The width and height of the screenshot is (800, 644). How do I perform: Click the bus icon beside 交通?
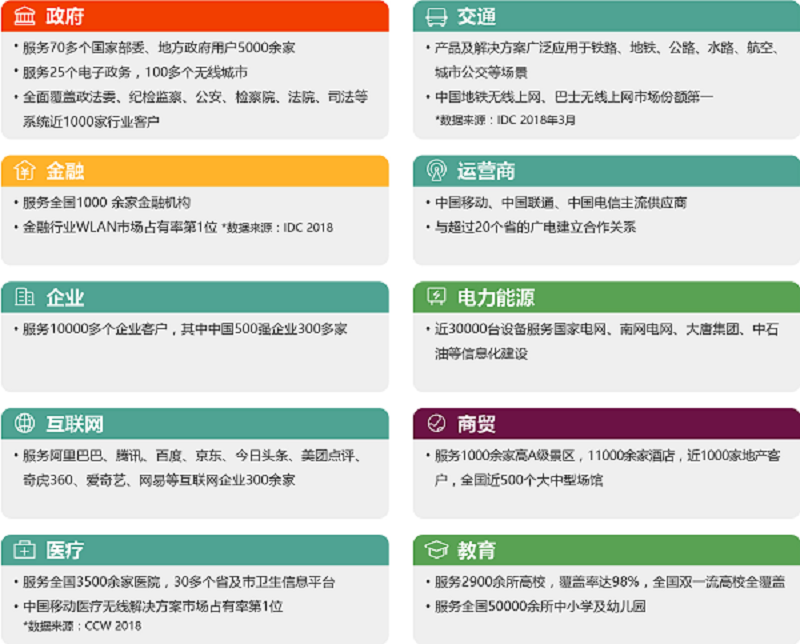tap(436, 17)
